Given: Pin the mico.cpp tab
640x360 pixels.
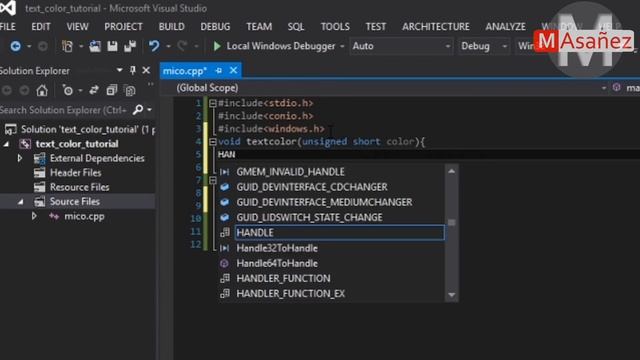Looking at the screenshot, I should 219,71.
